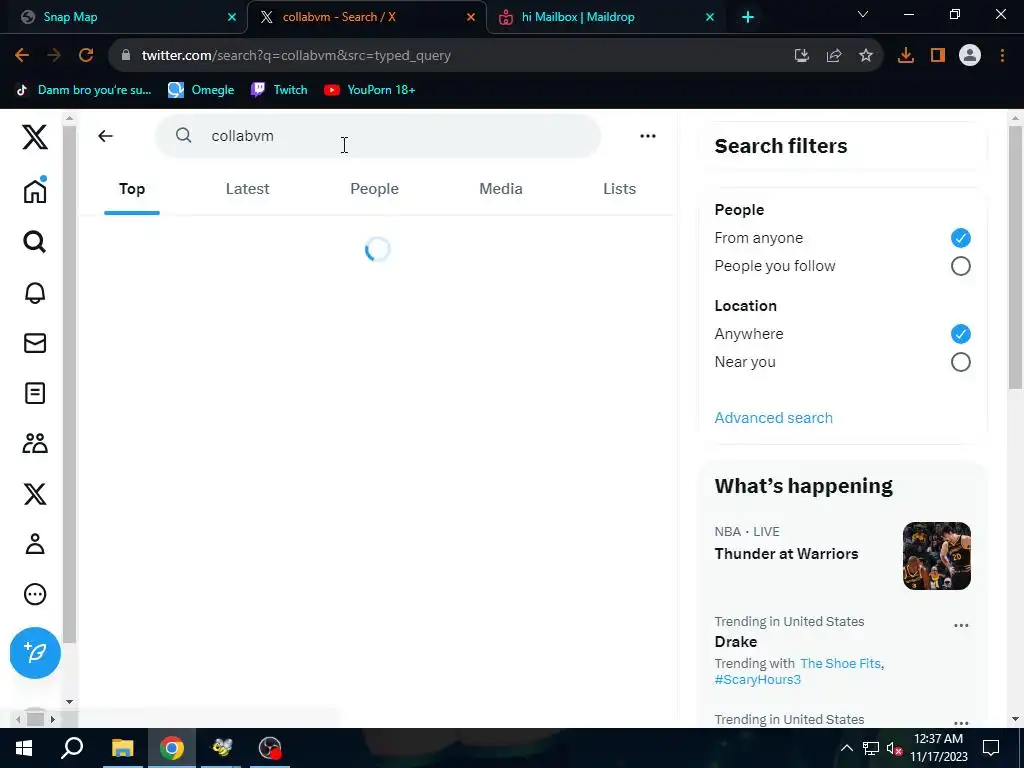Image resolution: width=1024 pixels, height=768 pixels.
Task: Switch to Latest results tab
Action: (248, 189)
